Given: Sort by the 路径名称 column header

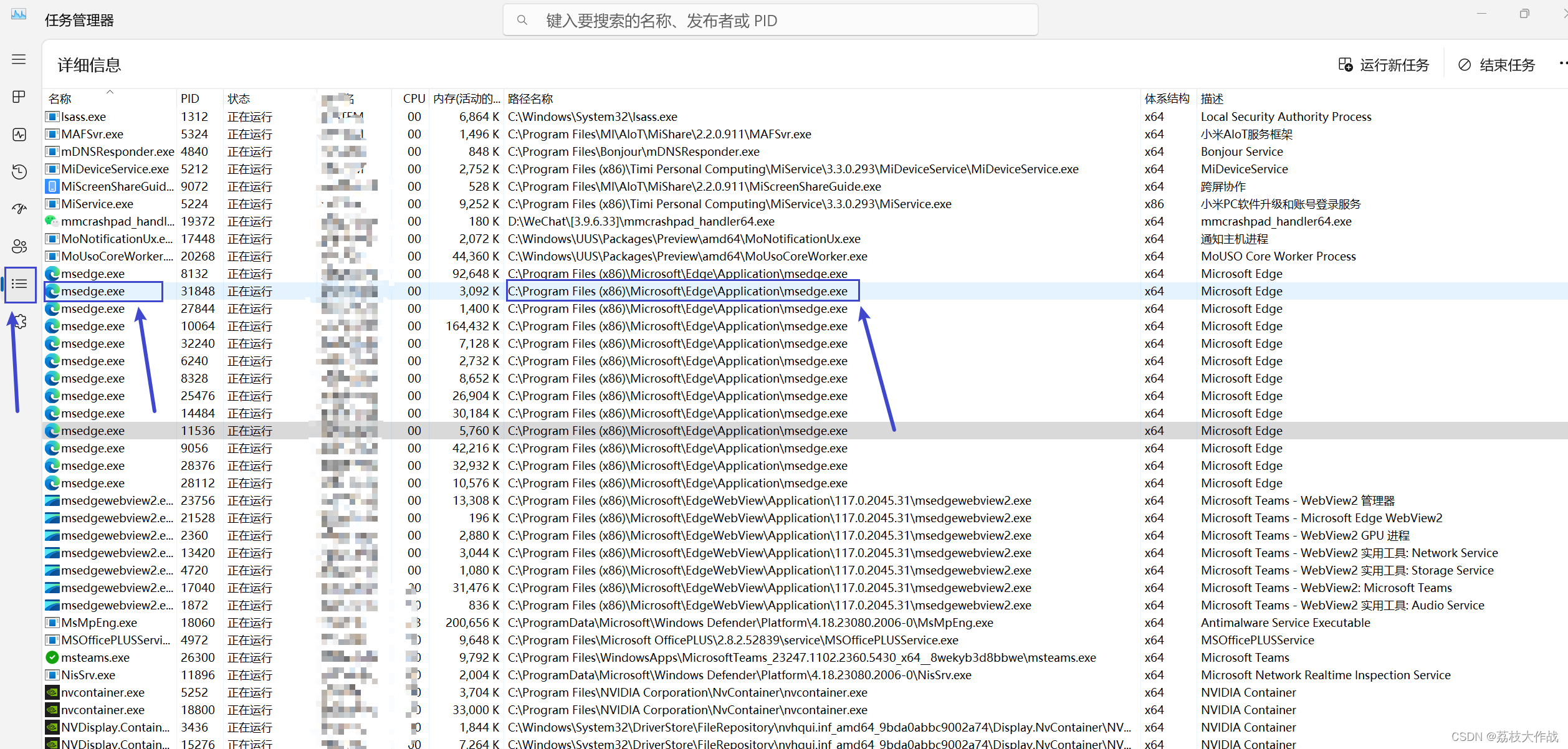Looking at the screenshot, I should 530,98.
